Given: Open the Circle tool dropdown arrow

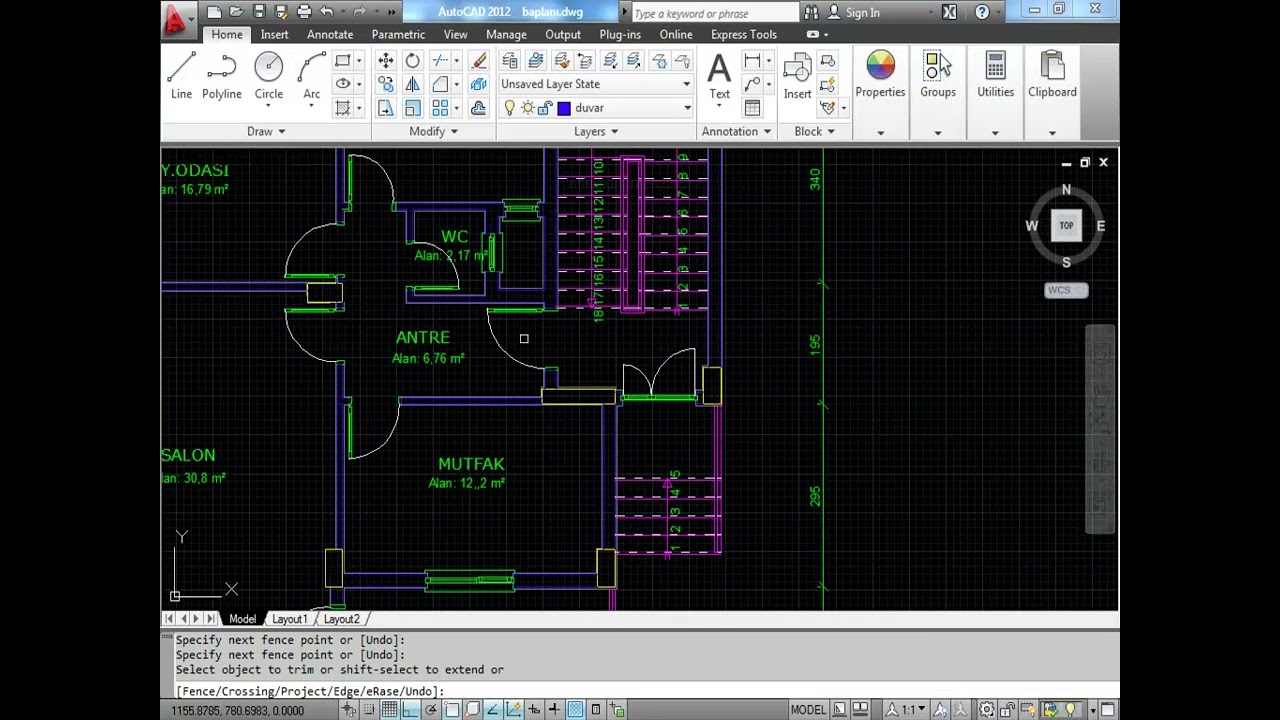Looking at the screenshot, I should click(x=269, y=106).
